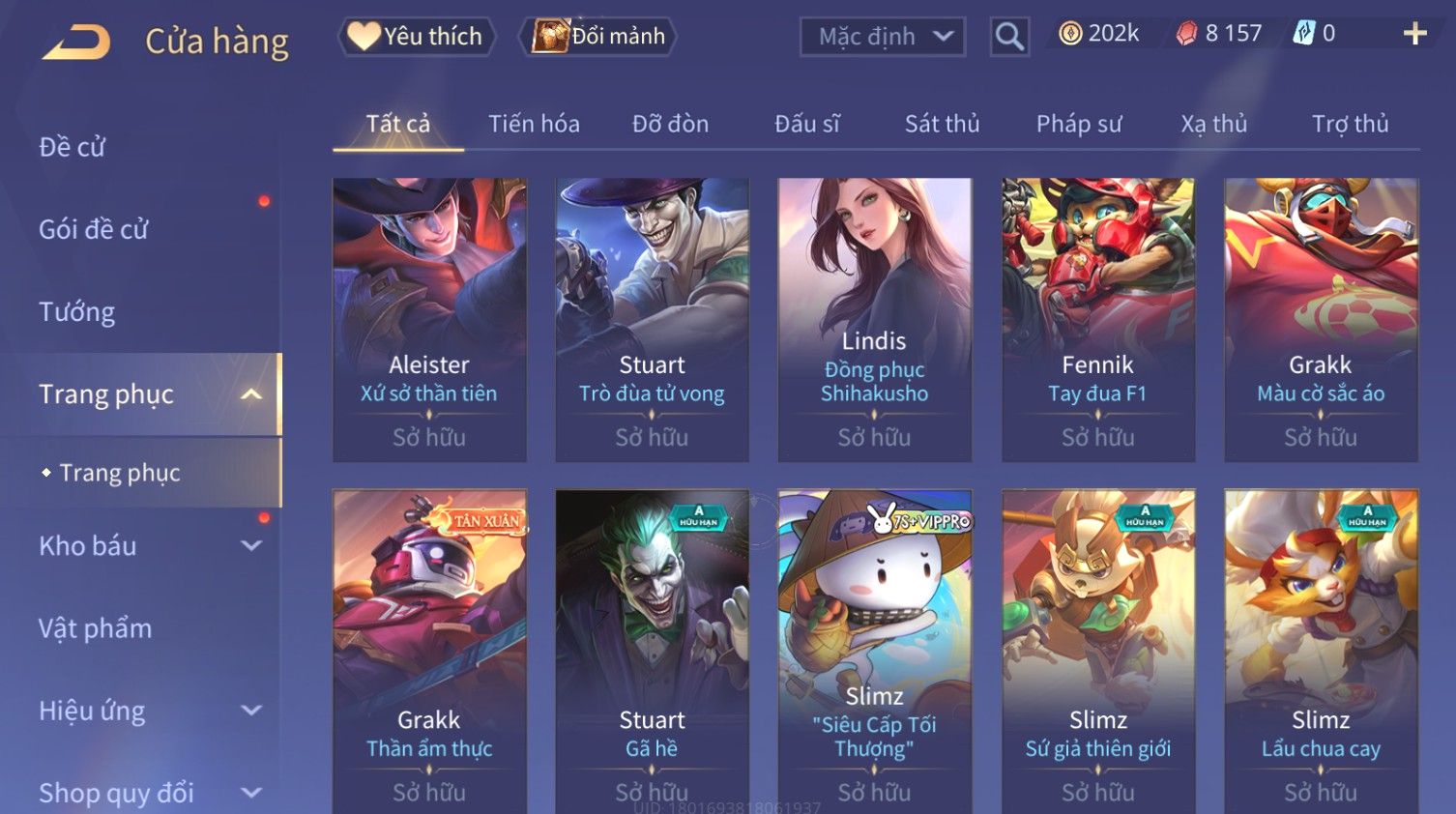This screenshot has height=814, width=1456.
Task: Open Đổi mảnh fragment exchange
Action: pos(598,37)
